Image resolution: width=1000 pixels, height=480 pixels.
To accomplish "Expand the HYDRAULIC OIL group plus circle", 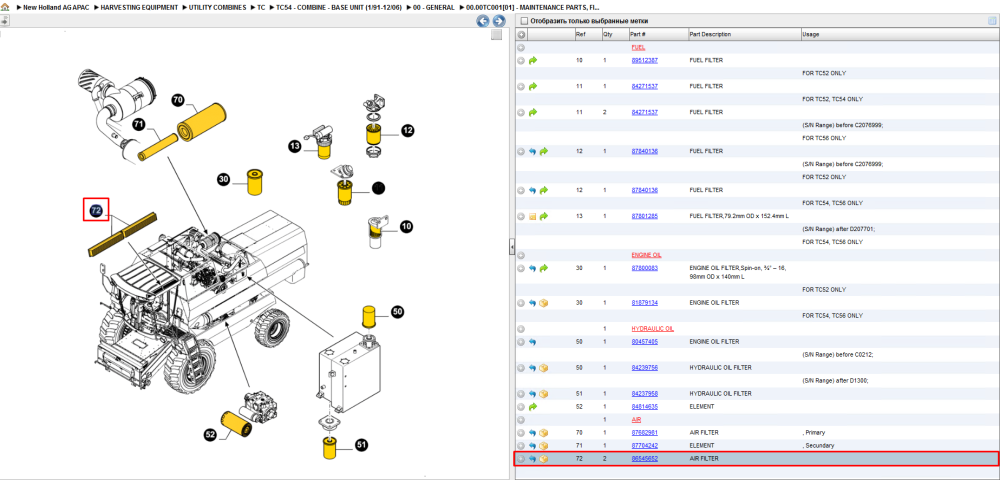I will [521, 329].
